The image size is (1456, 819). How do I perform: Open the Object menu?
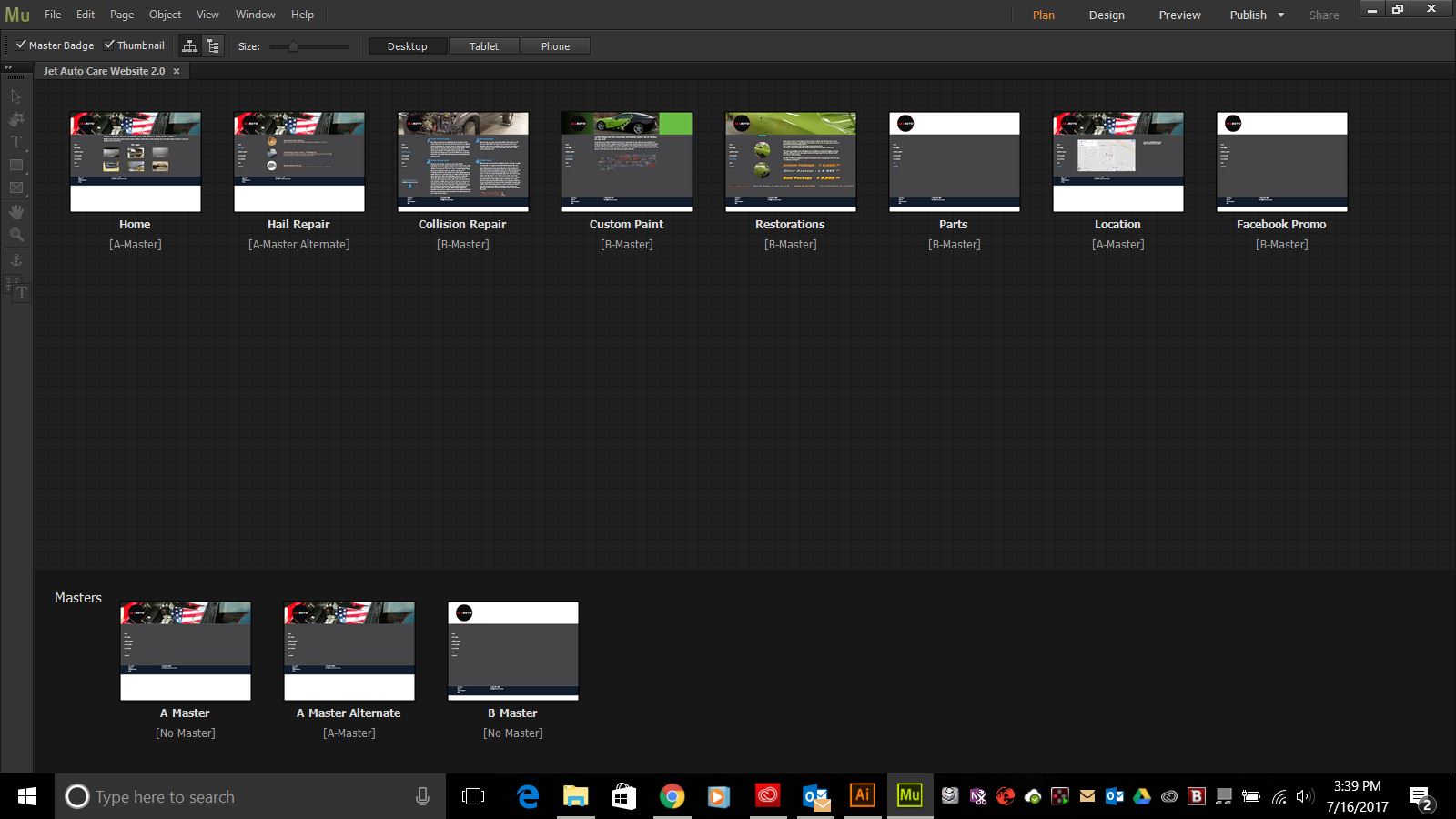165,15
